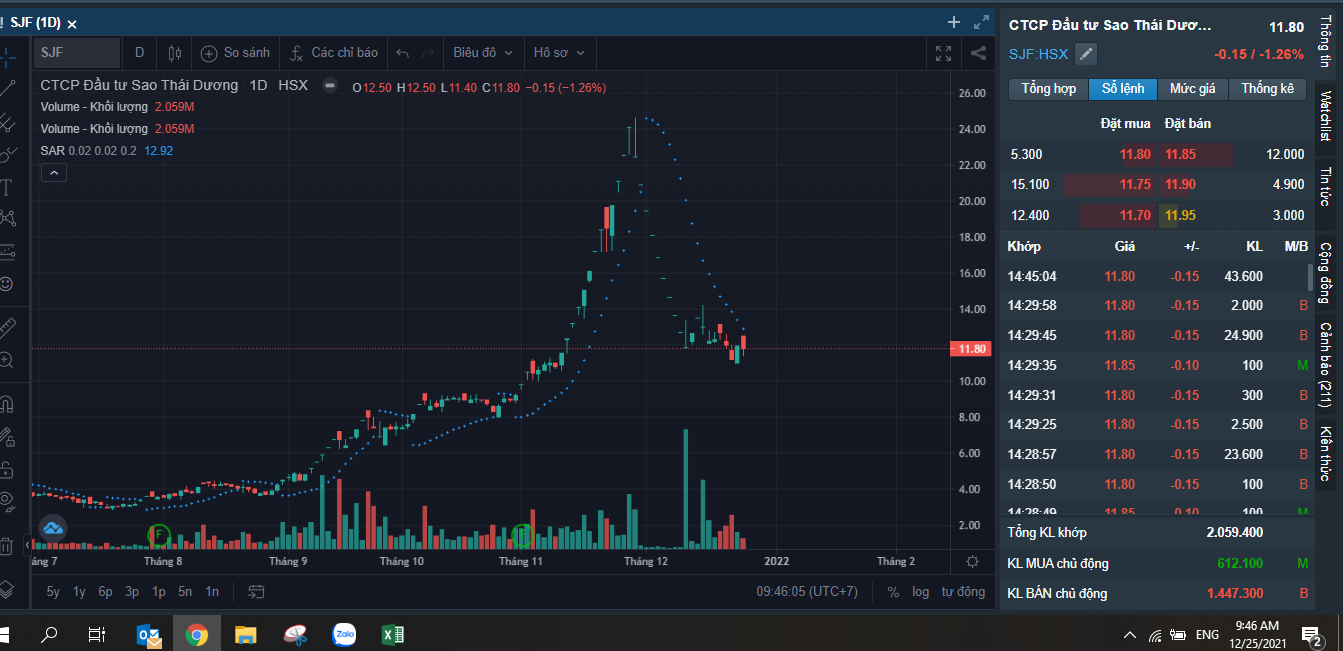Click the SJF symbol input field
Viewport: 1343px width, 651px height.
click(x=77, y=53)
